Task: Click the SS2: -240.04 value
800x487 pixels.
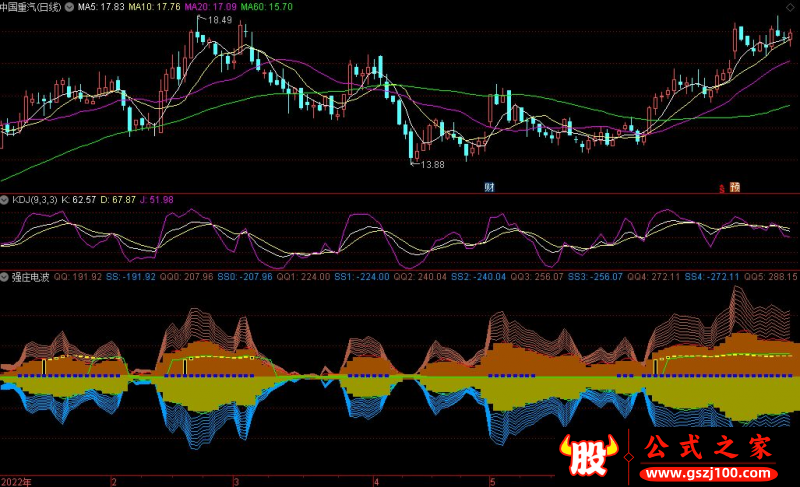Action: 479,277
